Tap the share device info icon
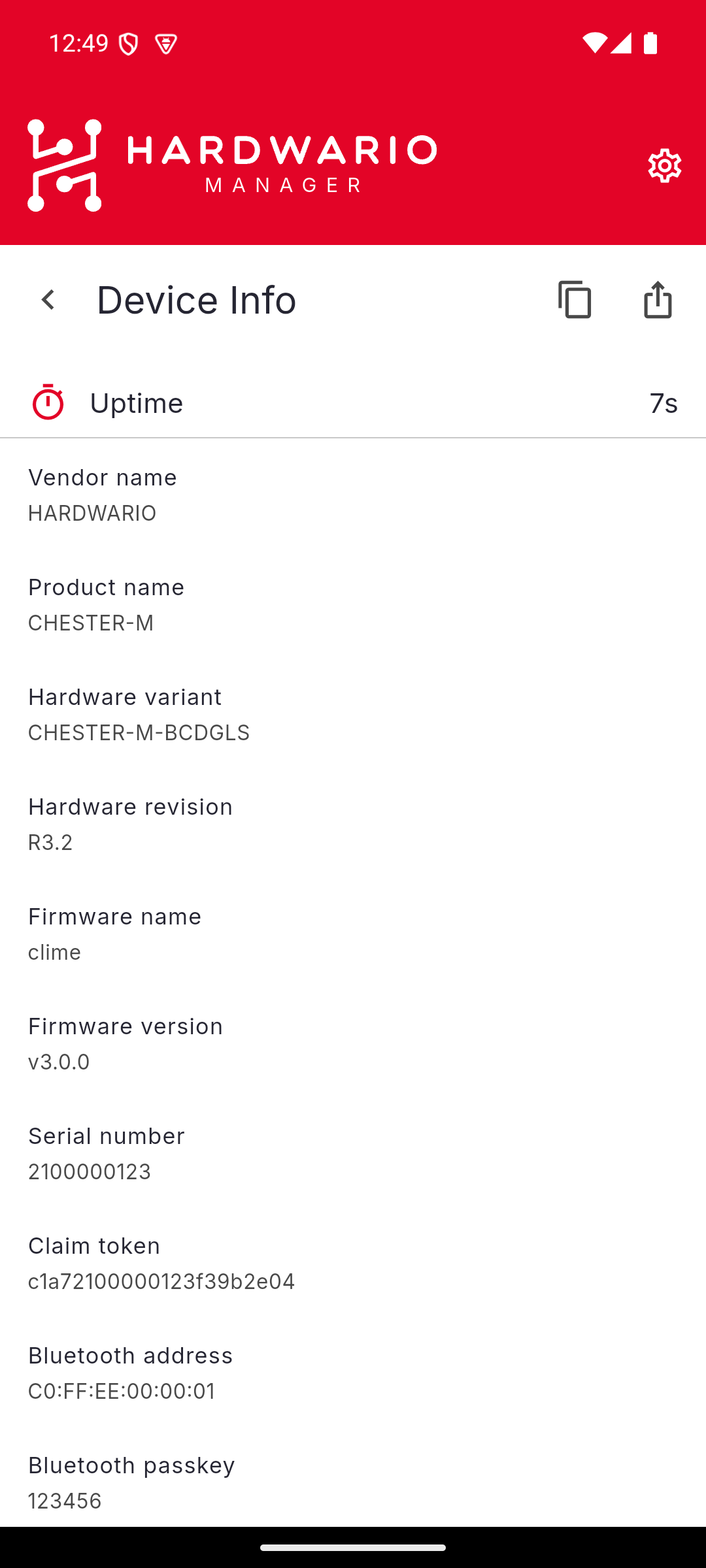The image size is (706, 1568). coord(658,300)
